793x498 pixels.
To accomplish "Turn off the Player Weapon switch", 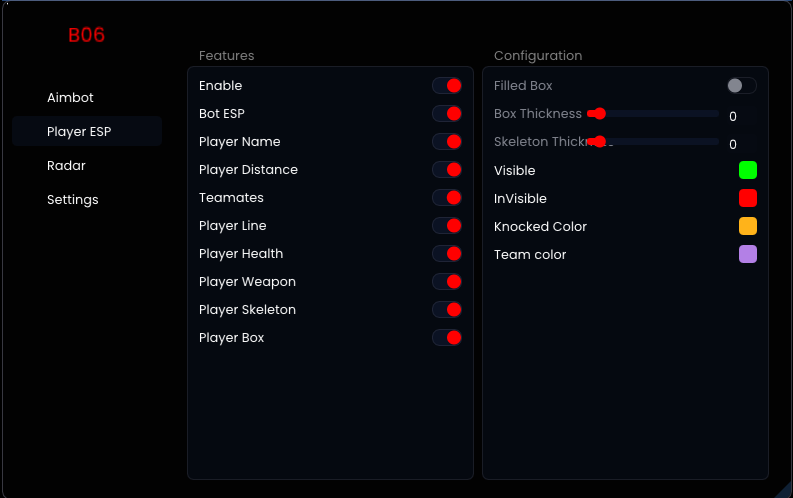I will [447, 282].
